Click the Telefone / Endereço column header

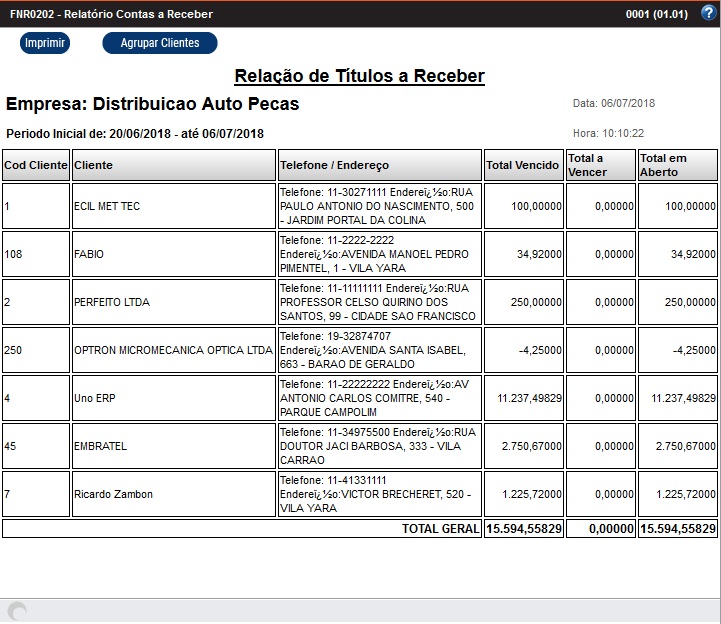tap(379, 165)
